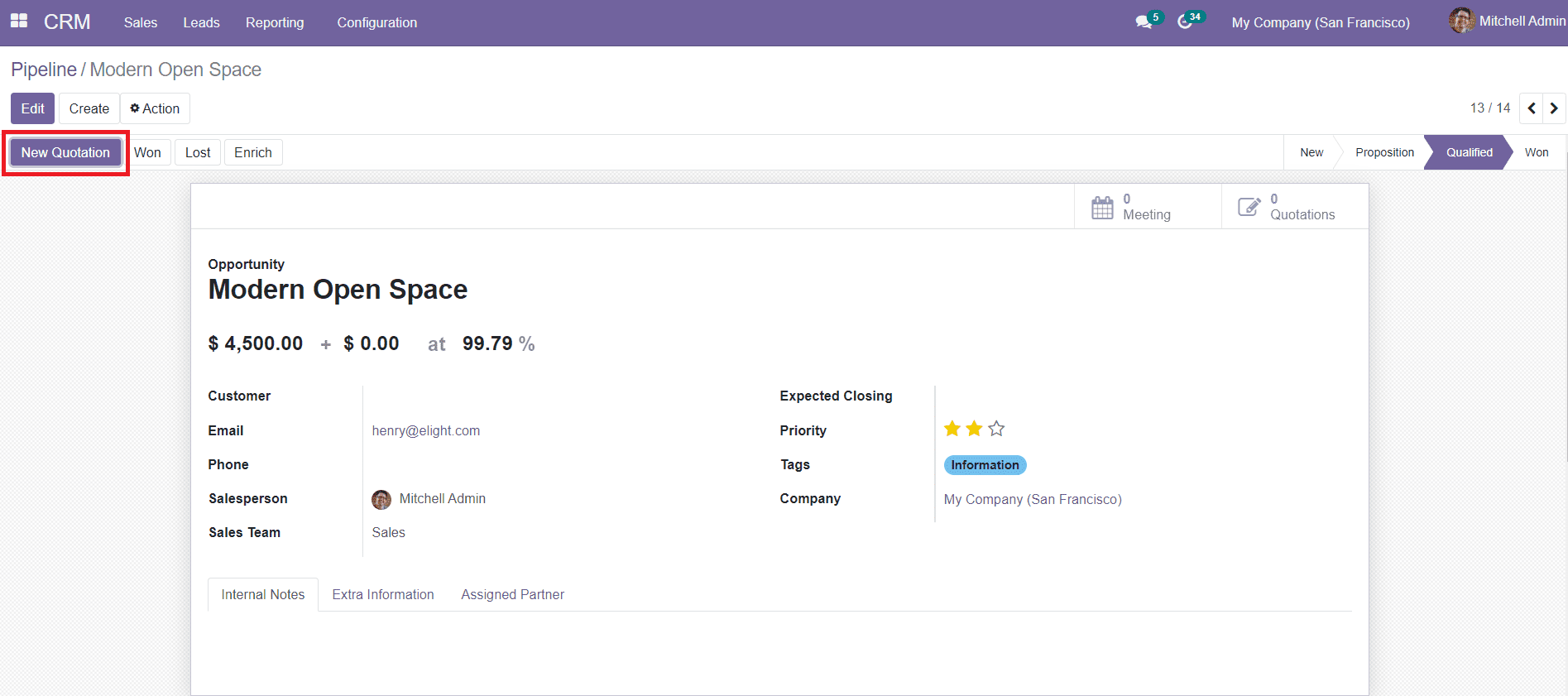Switch to Internal Notes tab
This screenshot has width=1568, height=696.
263,594
